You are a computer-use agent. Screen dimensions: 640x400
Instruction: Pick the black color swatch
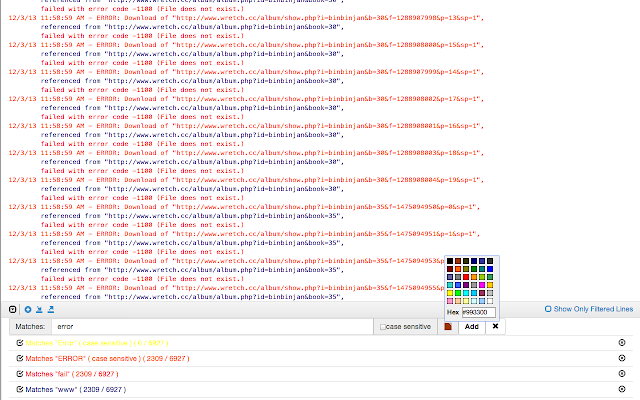pos(450,261)
